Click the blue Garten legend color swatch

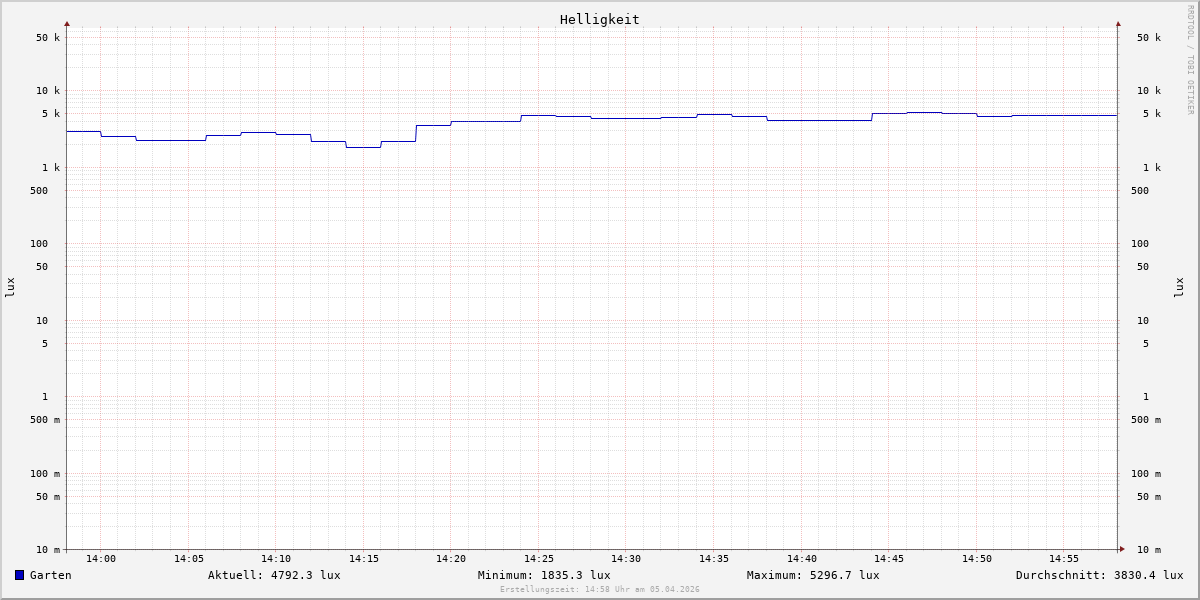[x=19, y=575]
